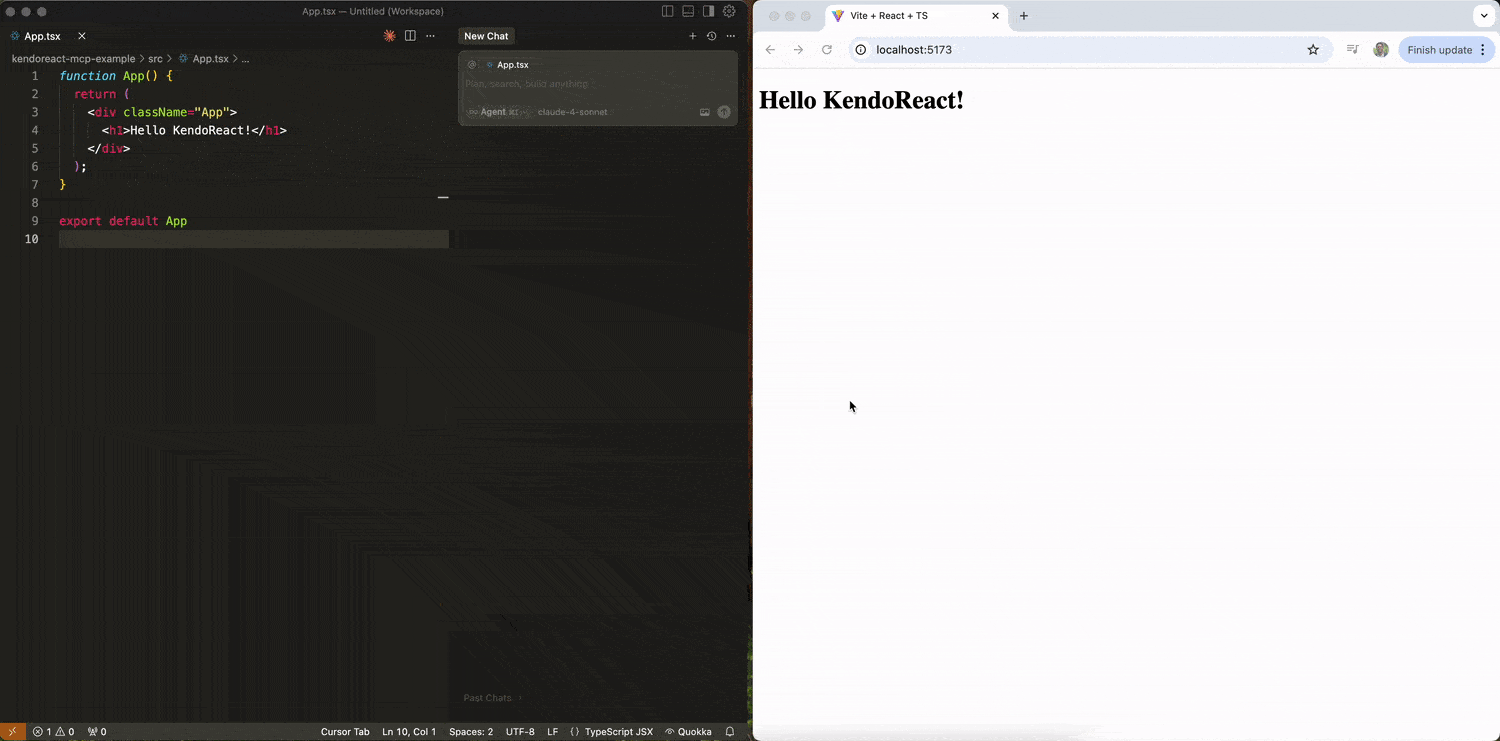Select the App.tsx editor tab
The width and height of the screenshot is (1500, 741).
(42, 36)
